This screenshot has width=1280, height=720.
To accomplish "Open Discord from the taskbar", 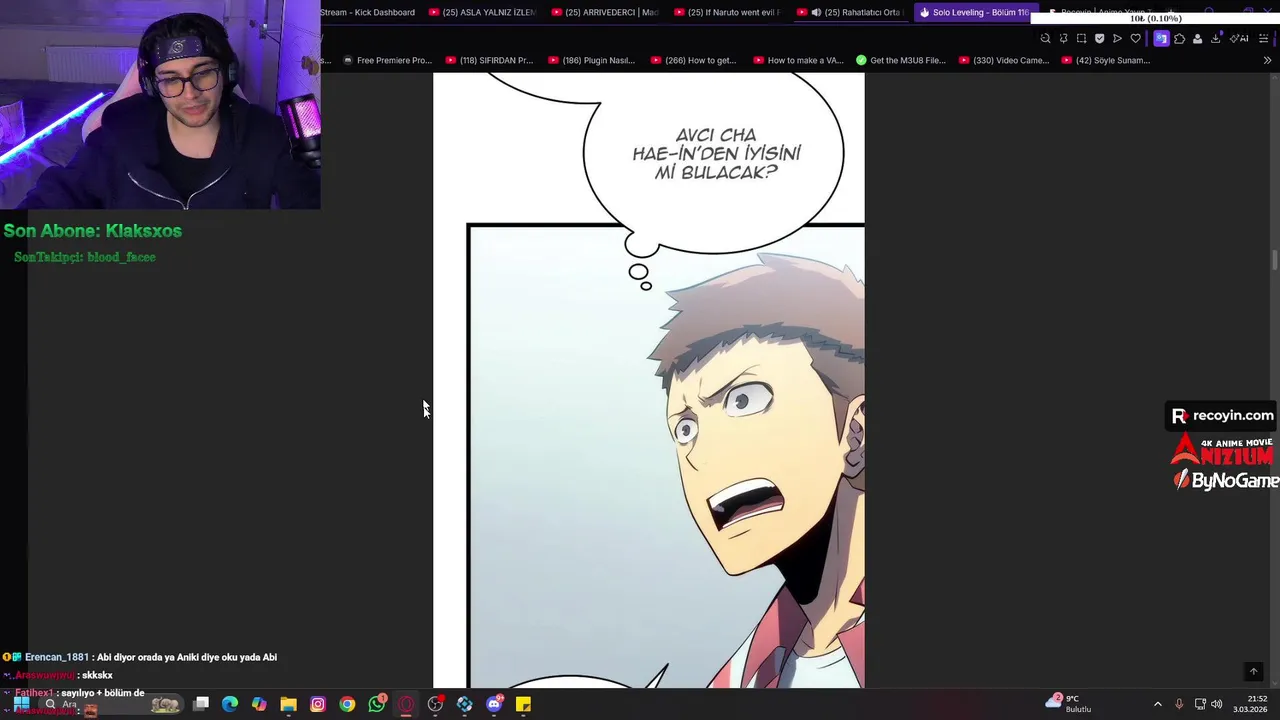I will pyautogui.click(x=494, y=704).
